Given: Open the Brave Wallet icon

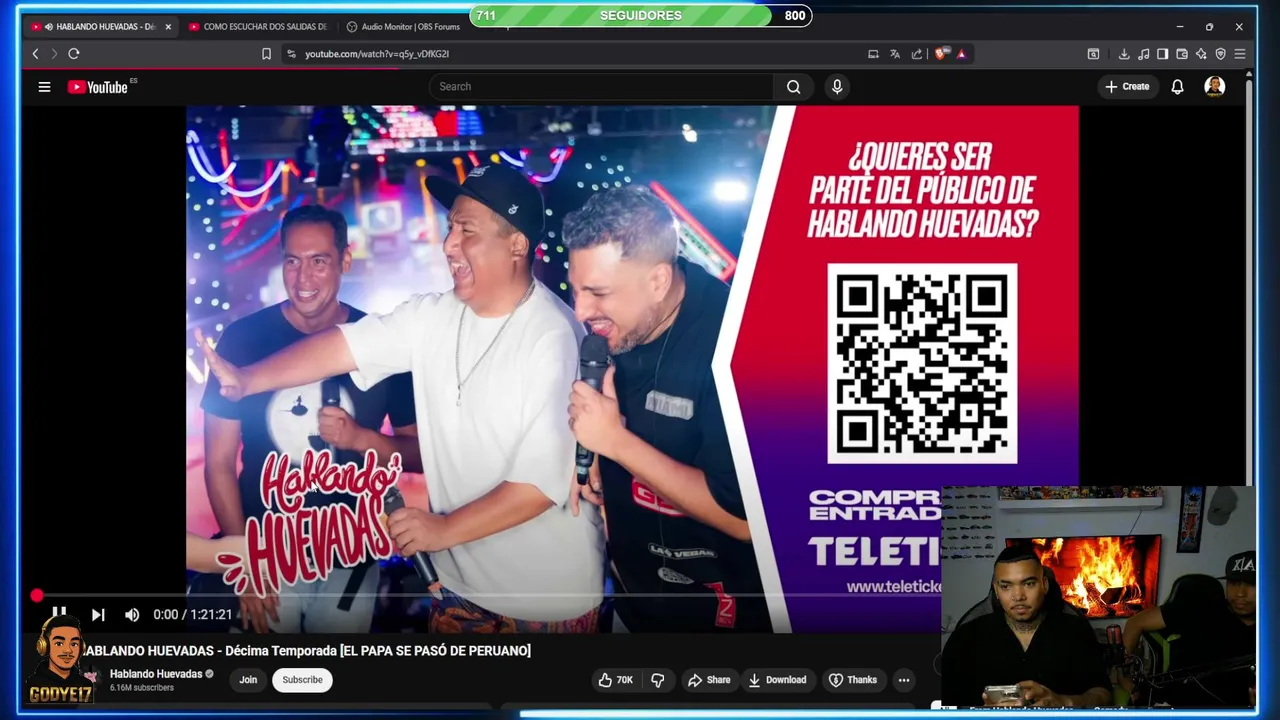Looking at the screenshot, I should [1182, 54].
